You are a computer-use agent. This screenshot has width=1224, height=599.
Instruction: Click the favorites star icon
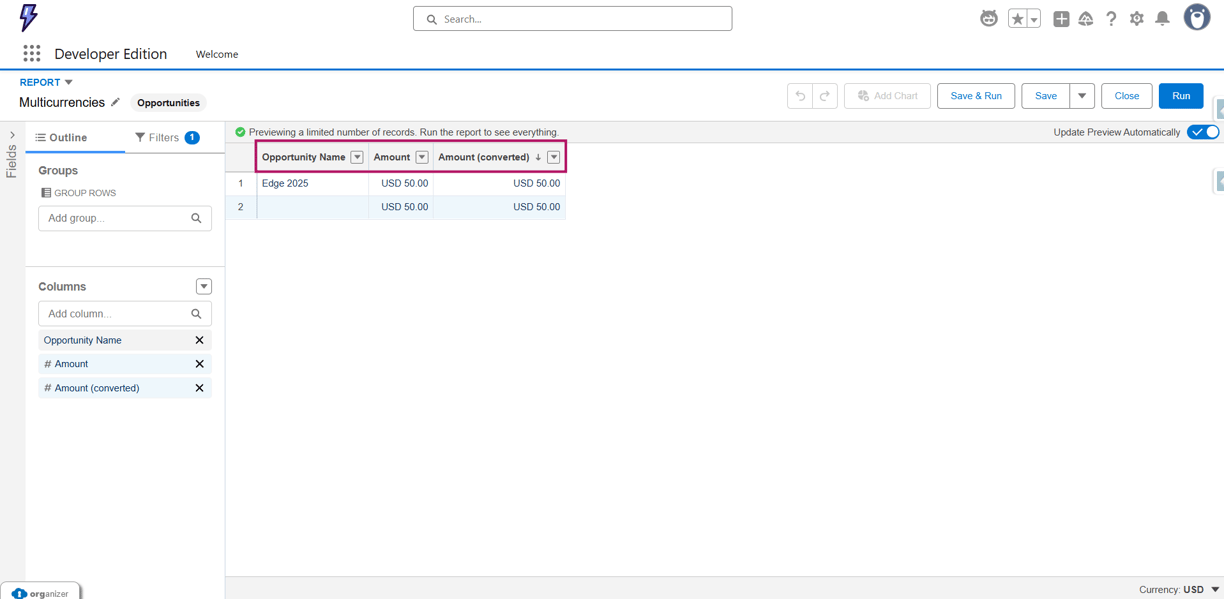pyautogui.click(x=1017, y=18)
